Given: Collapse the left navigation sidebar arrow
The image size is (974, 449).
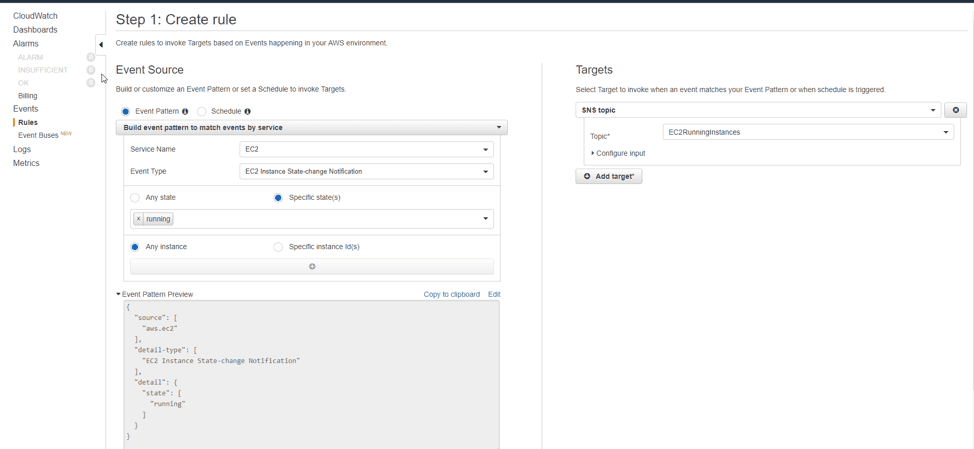Looking at the screenshot, I should click(101, 45).
